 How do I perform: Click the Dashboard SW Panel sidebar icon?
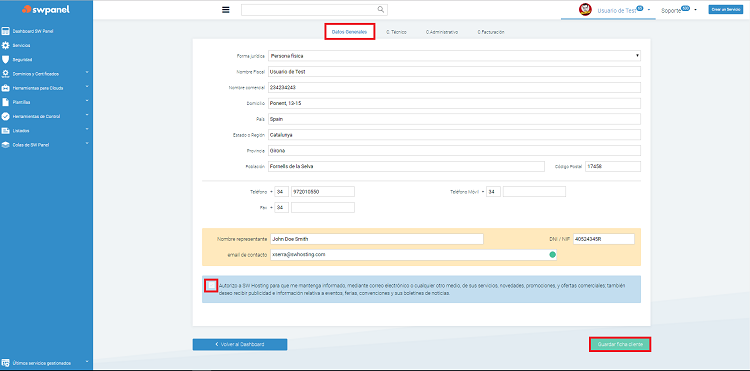point(5,31)
